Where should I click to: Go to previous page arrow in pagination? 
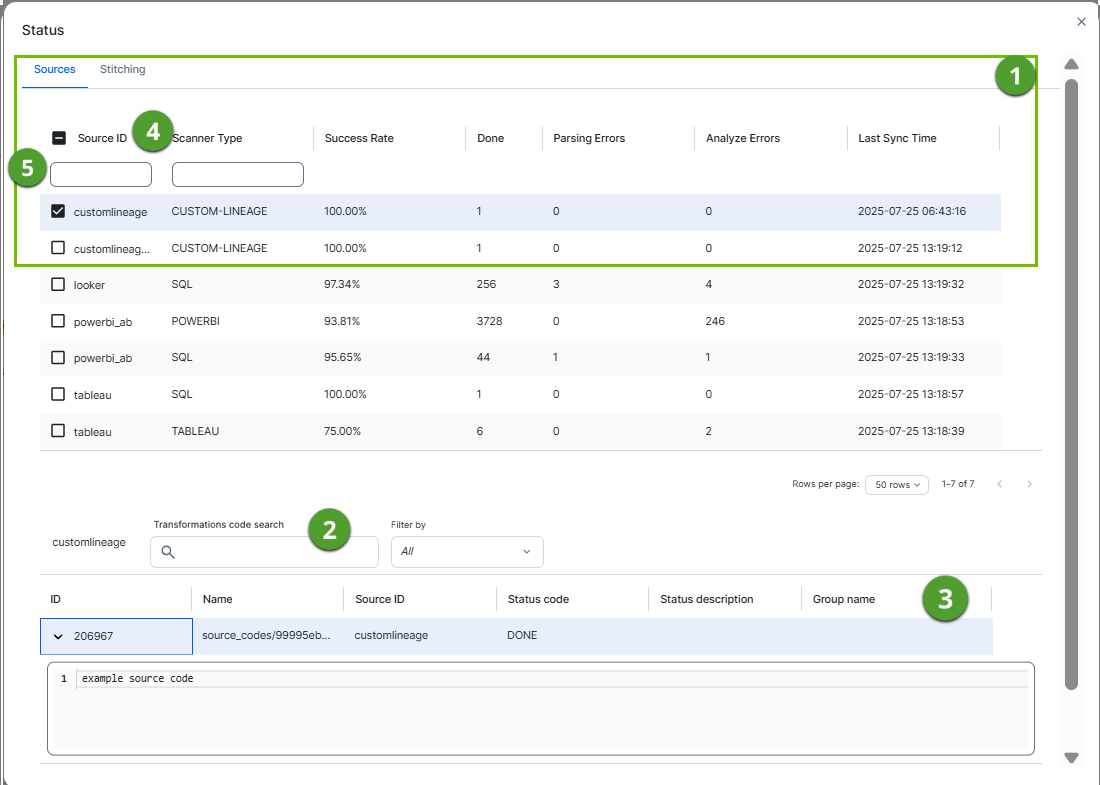tap(999, 484)
